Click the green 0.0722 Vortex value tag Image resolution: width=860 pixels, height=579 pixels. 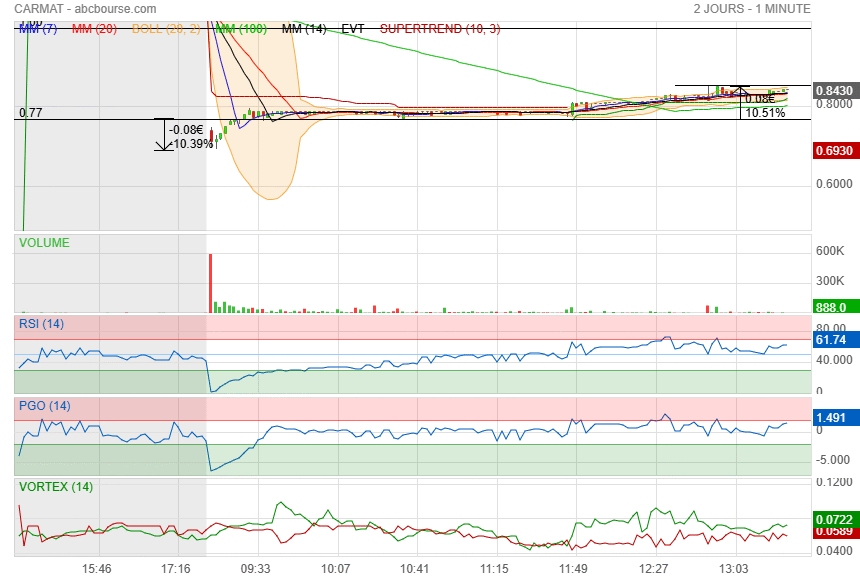pos(834,520)
